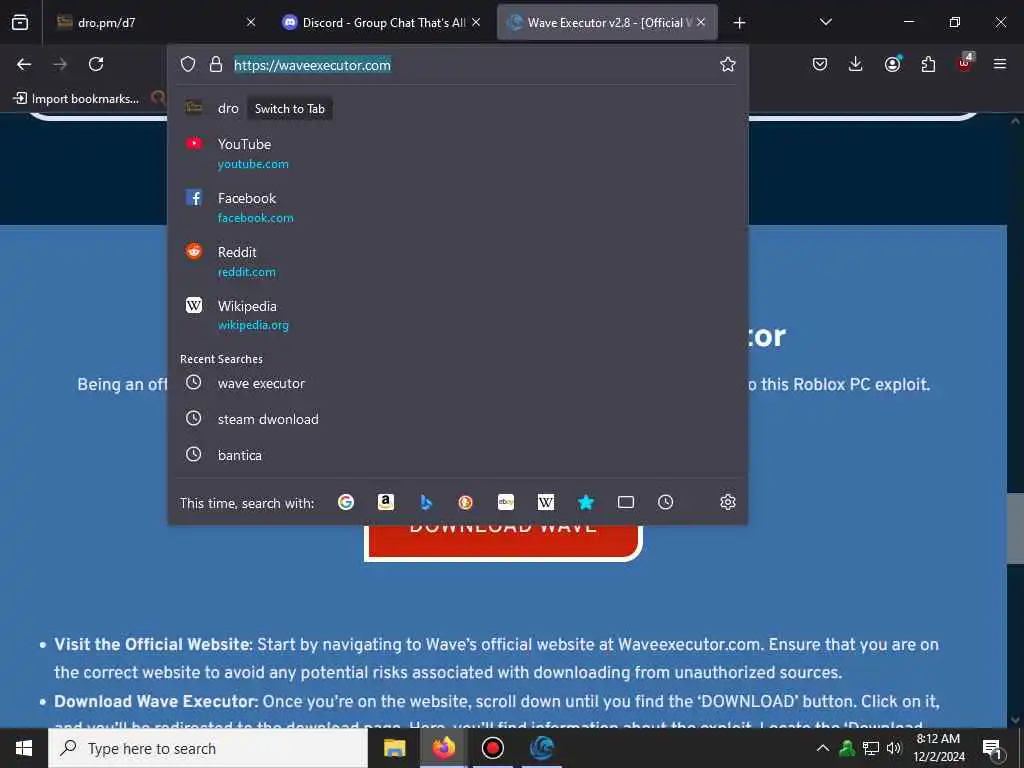This screenshot has width=1024, height=768.
Task: Open the Downloads panel
Action: click(856, 64)
